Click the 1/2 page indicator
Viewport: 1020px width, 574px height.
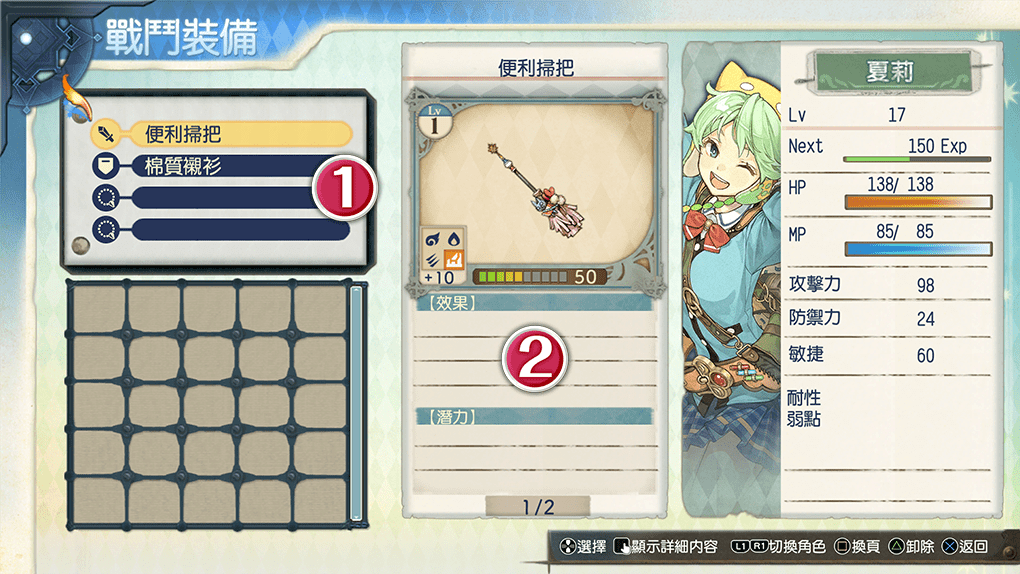538,506
